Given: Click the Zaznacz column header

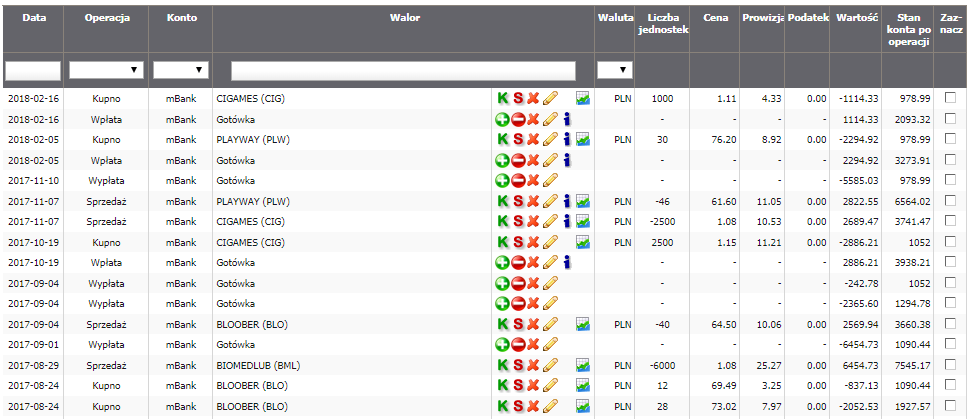Looking at the screenshot, I should click(951, 24).
